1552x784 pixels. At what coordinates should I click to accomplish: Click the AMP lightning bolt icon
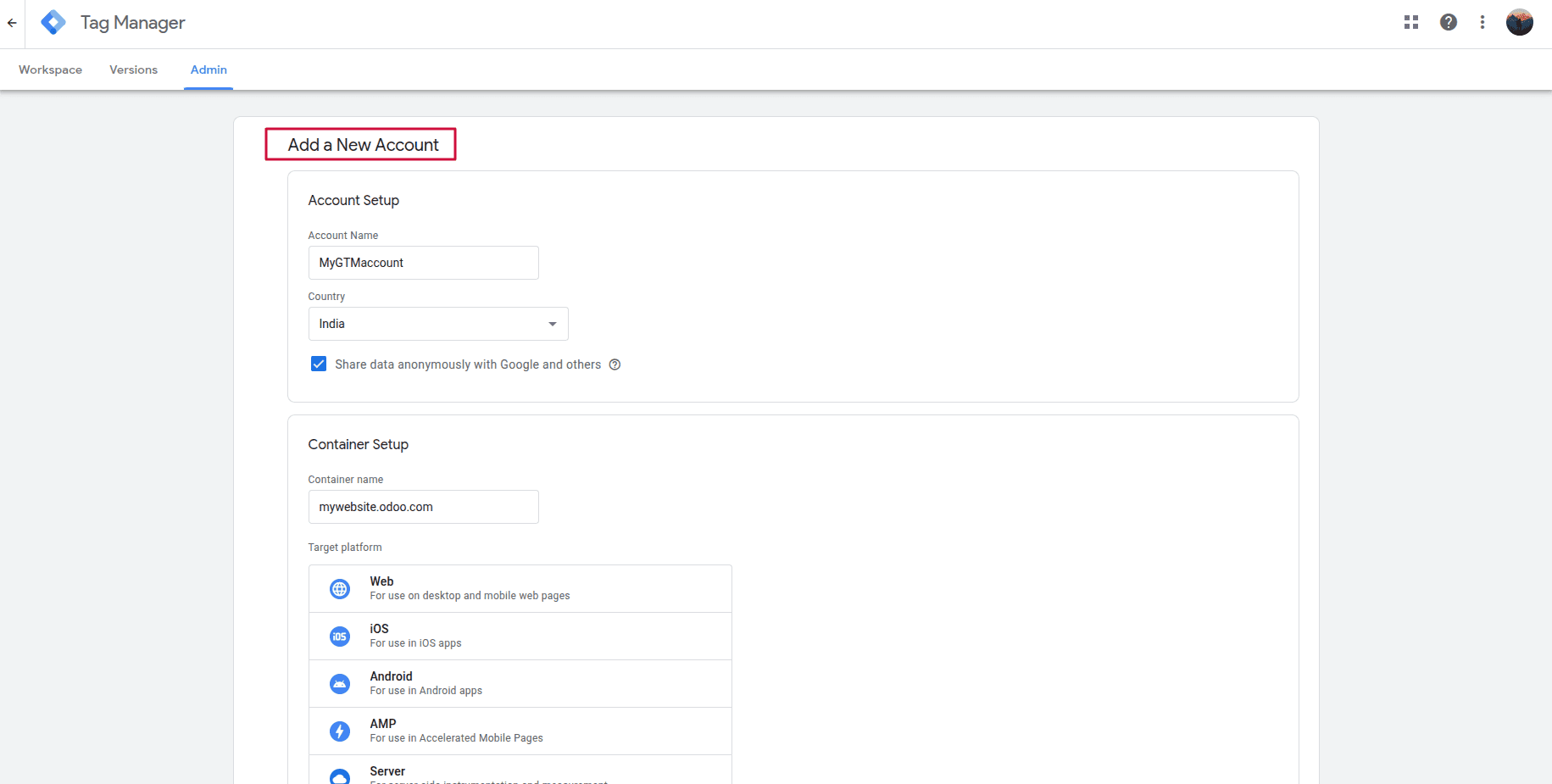(x=340, y=731)
